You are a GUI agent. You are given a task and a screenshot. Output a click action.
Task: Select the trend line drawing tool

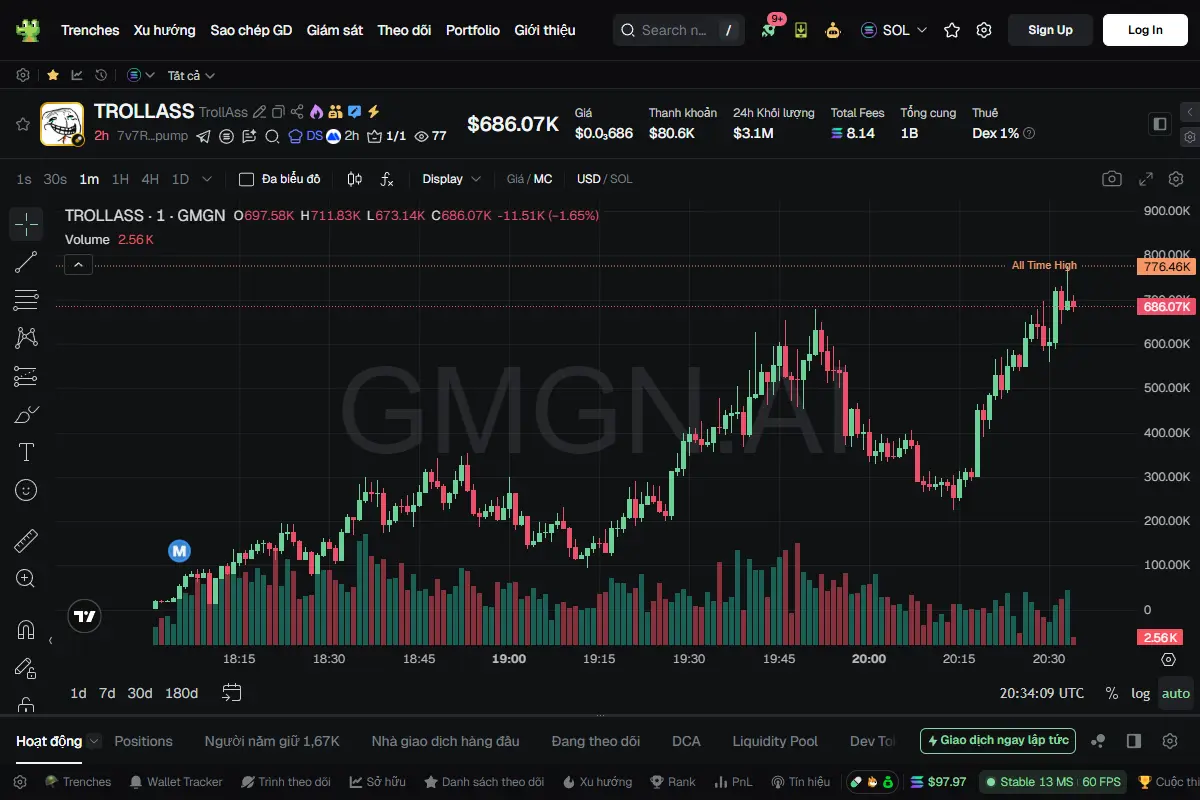click(26, 262)
